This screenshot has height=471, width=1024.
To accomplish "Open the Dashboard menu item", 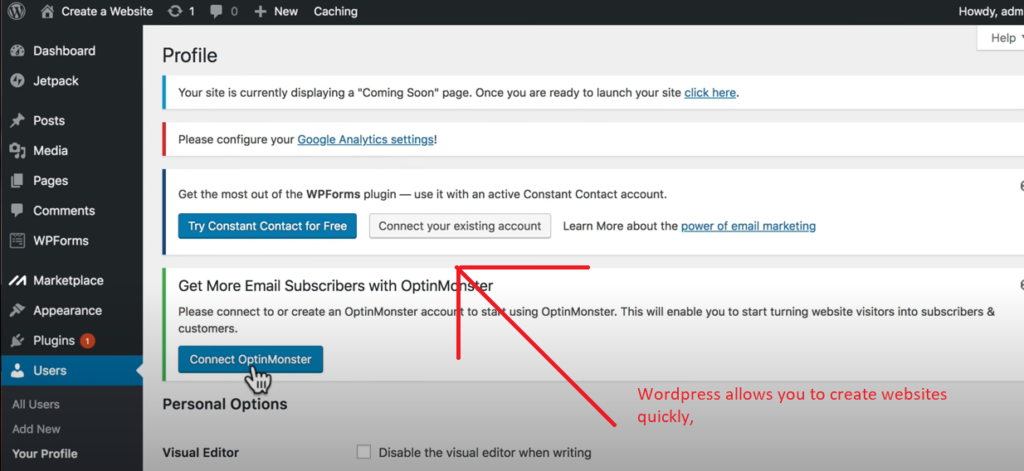I will click(64, 51).
